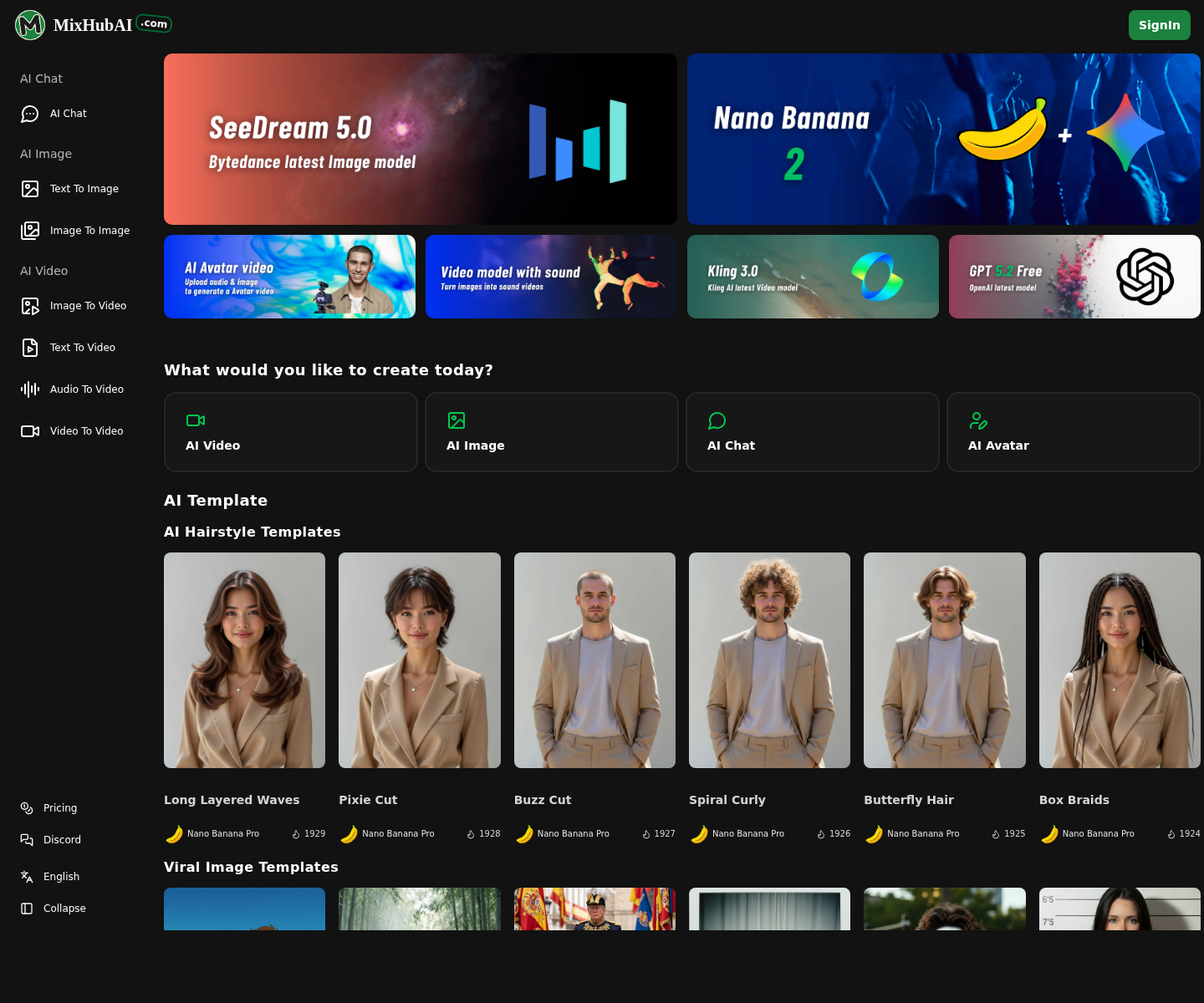Open the Image To Video tool
Viewport: 1204px width, 1003px height.
(30, 306)
